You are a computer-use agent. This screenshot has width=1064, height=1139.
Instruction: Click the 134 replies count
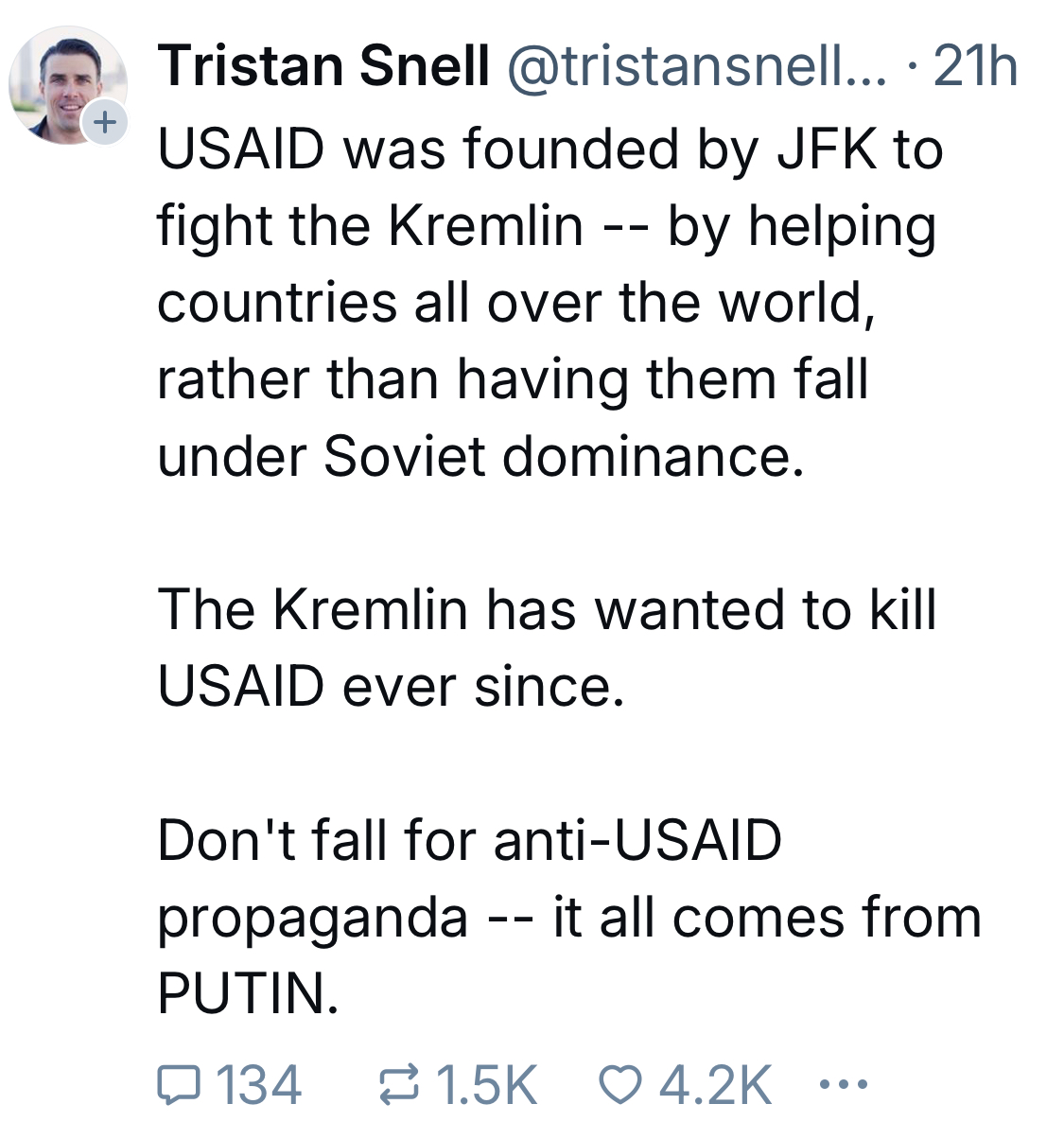(259, 1084)
